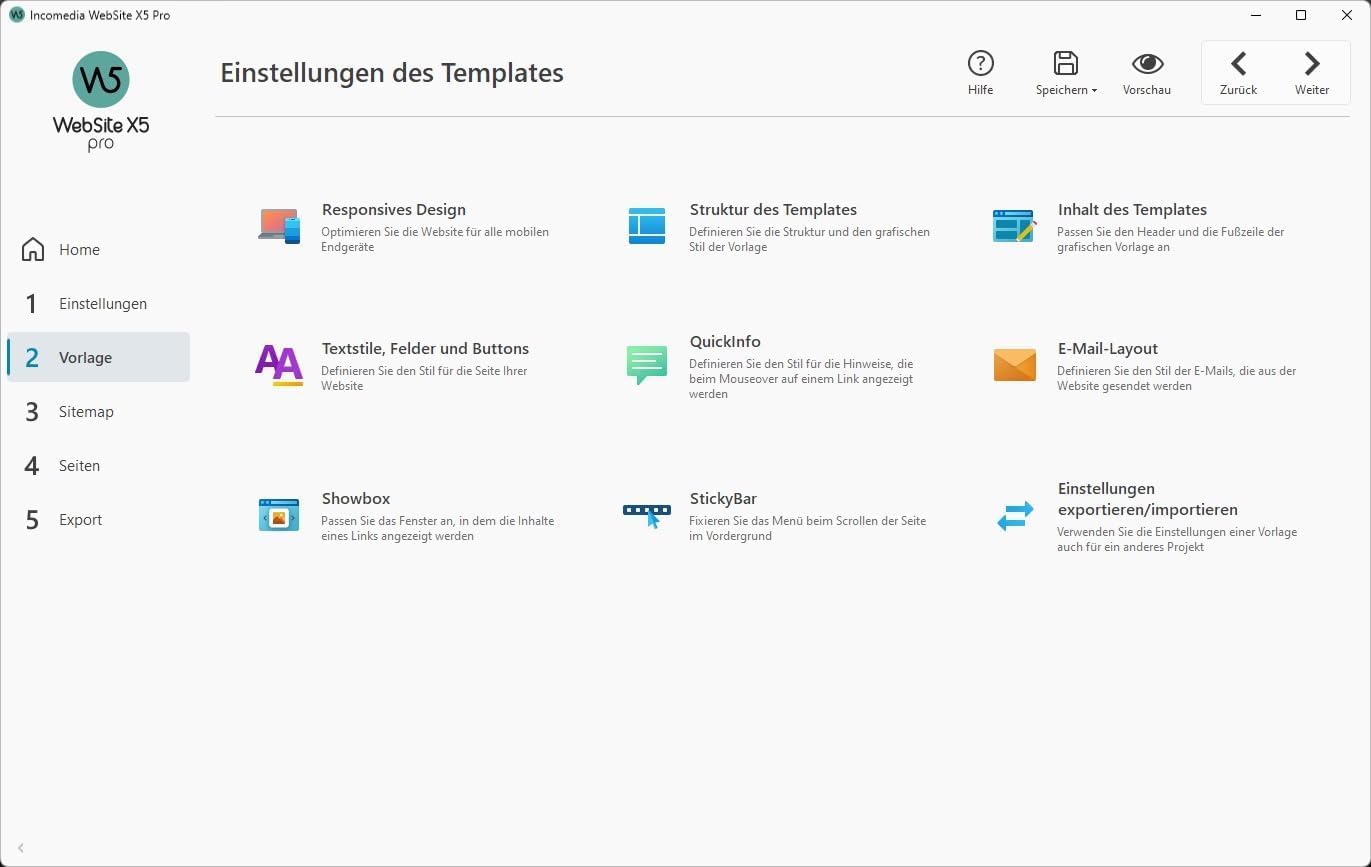Open the Struktur des Templates title

pyautogui.click(x=773, y=210)
